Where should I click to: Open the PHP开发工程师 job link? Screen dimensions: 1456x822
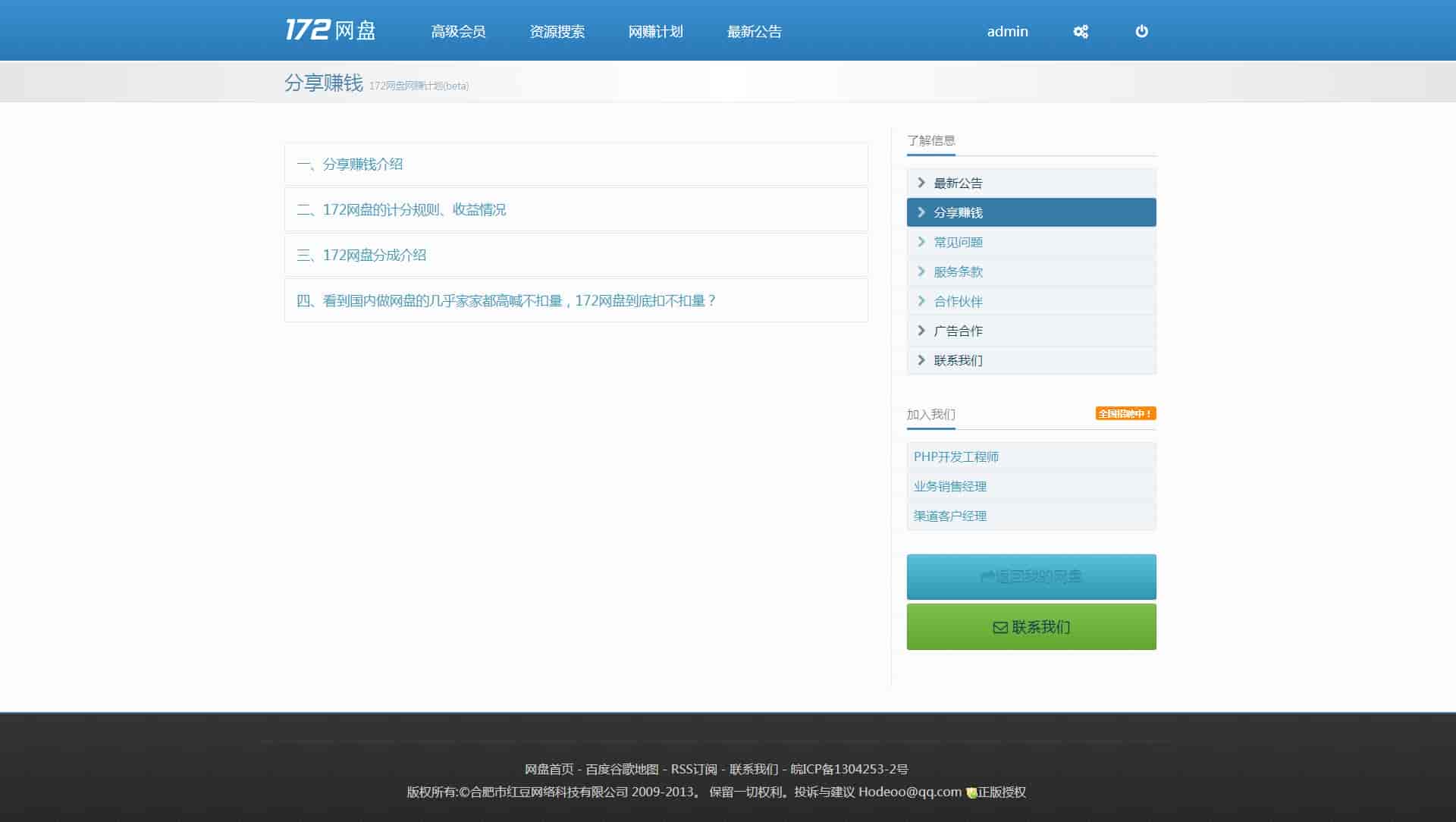click(x=955, y=456)
